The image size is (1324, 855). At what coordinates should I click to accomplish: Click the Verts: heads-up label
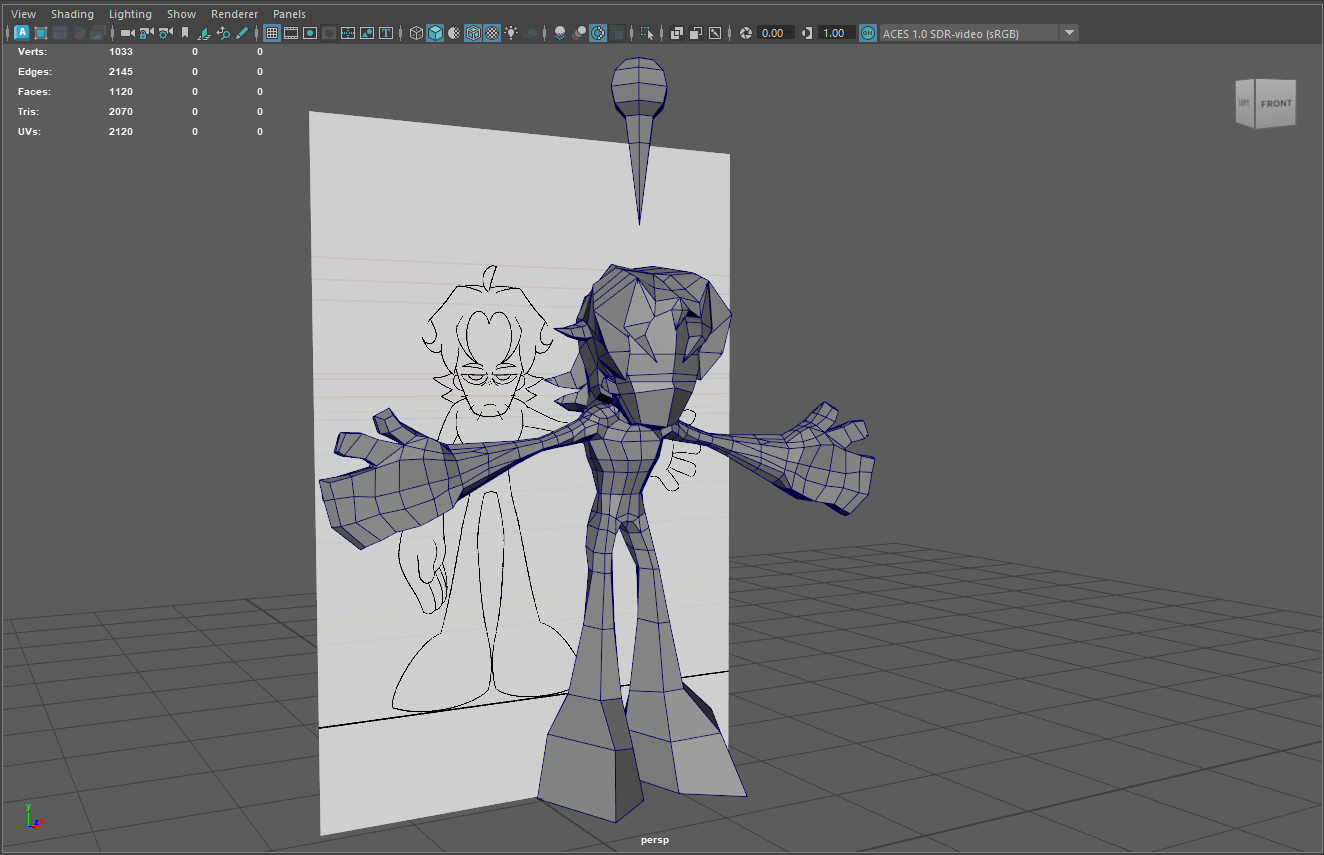point(32,51)
